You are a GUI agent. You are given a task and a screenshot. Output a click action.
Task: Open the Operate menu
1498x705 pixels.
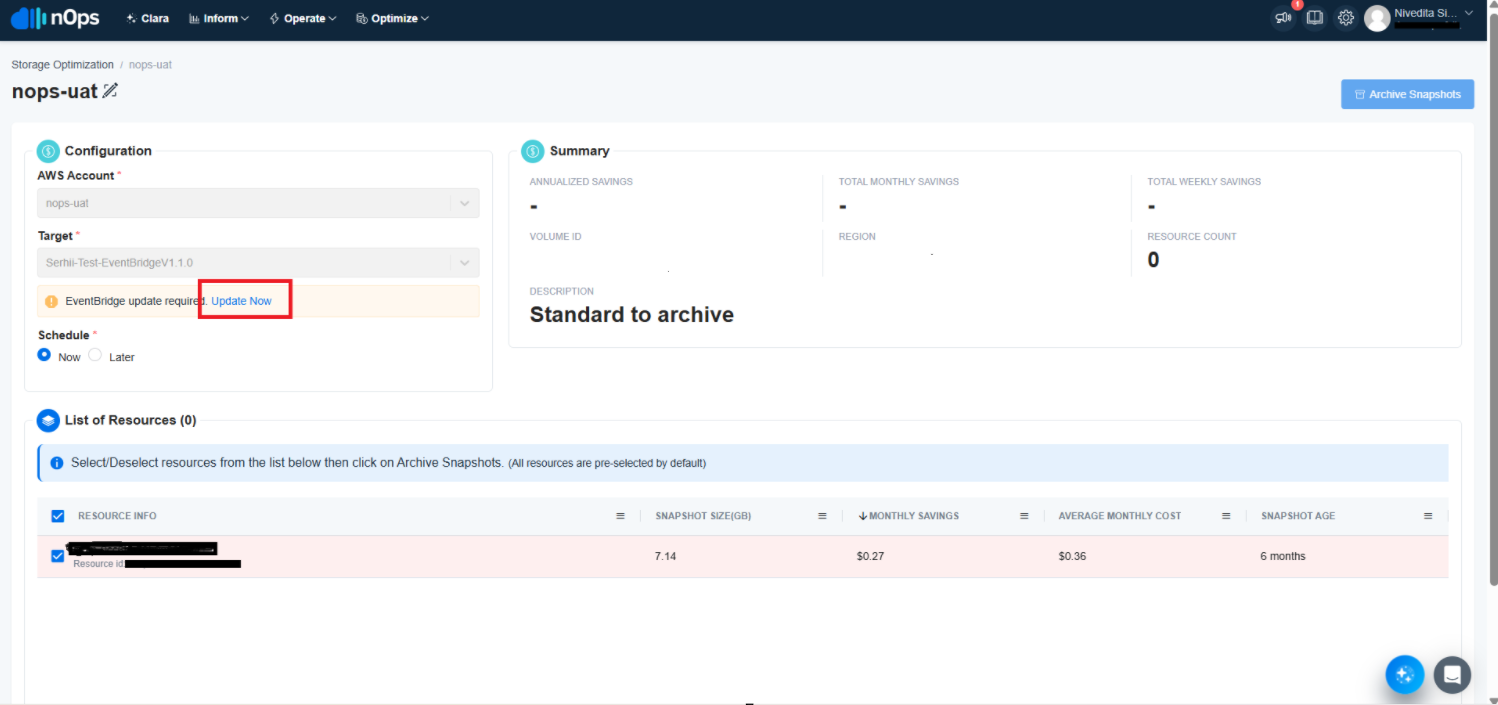[303, 18]
